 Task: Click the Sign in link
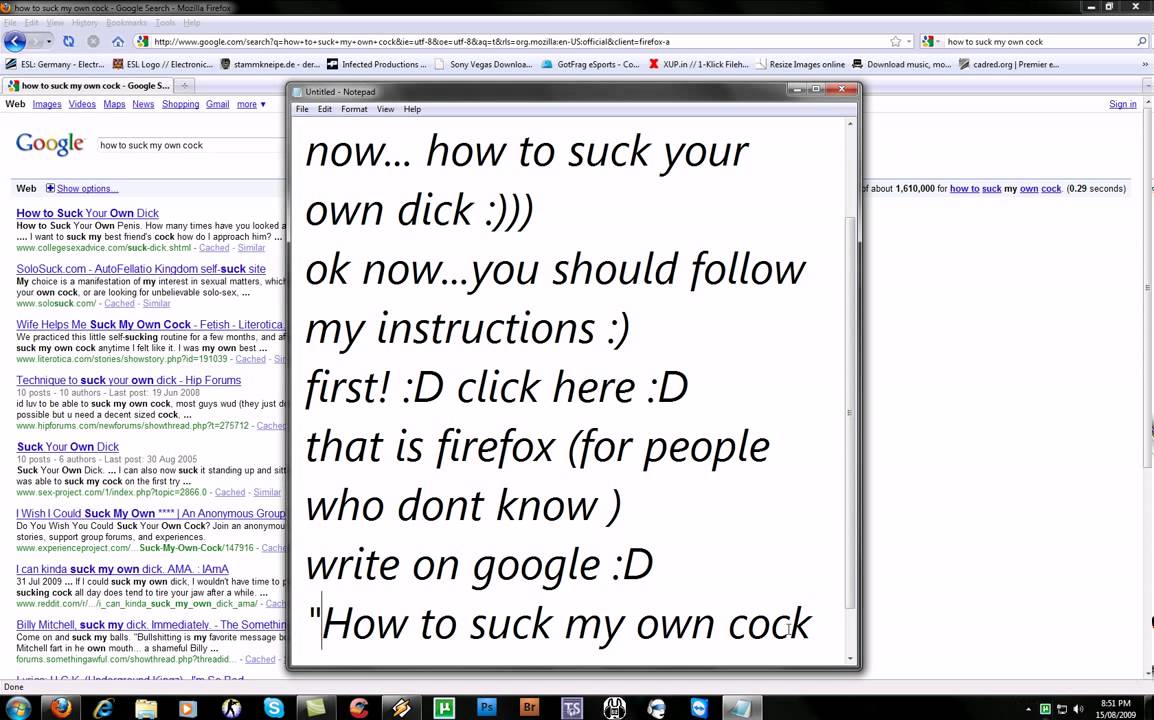pos(1122,105)
